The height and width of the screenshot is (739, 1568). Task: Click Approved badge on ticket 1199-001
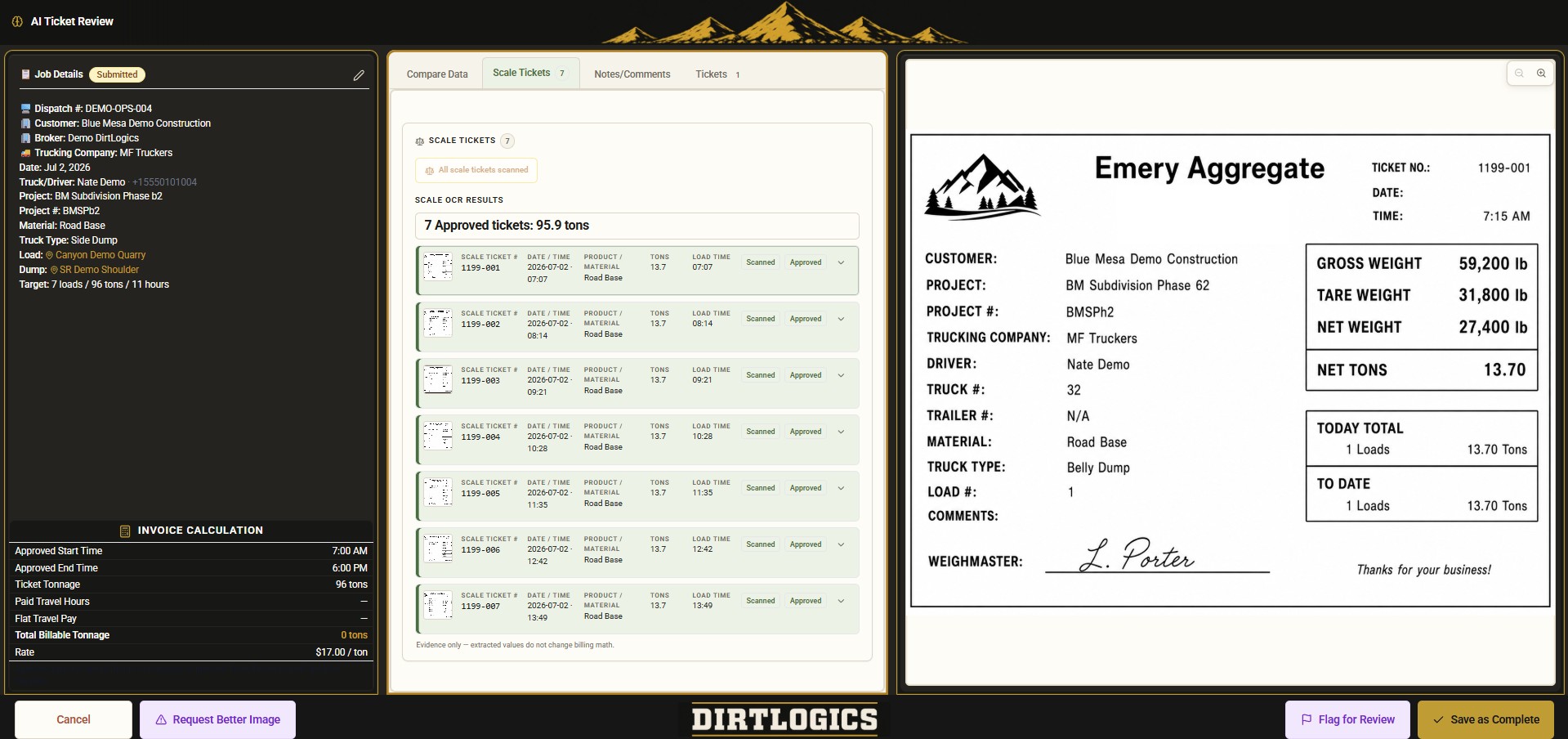click(x=806, y=262)
